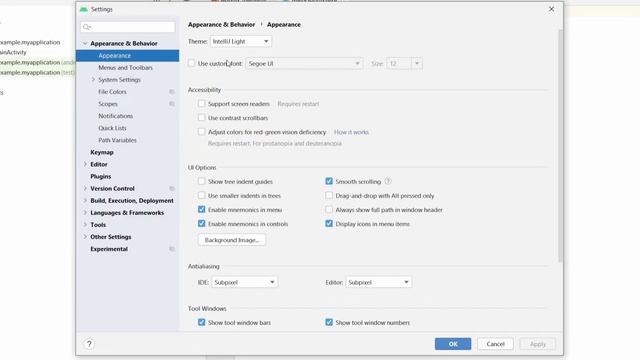Uncheck Enable mnemonics in controls

[x=201, y=224]
